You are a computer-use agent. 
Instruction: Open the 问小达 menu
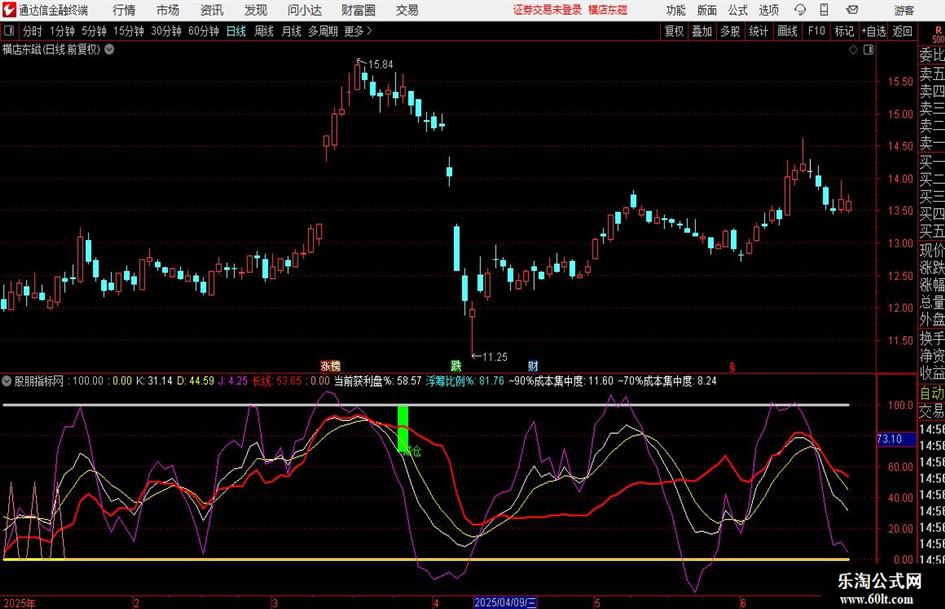(x=304, y=10)
